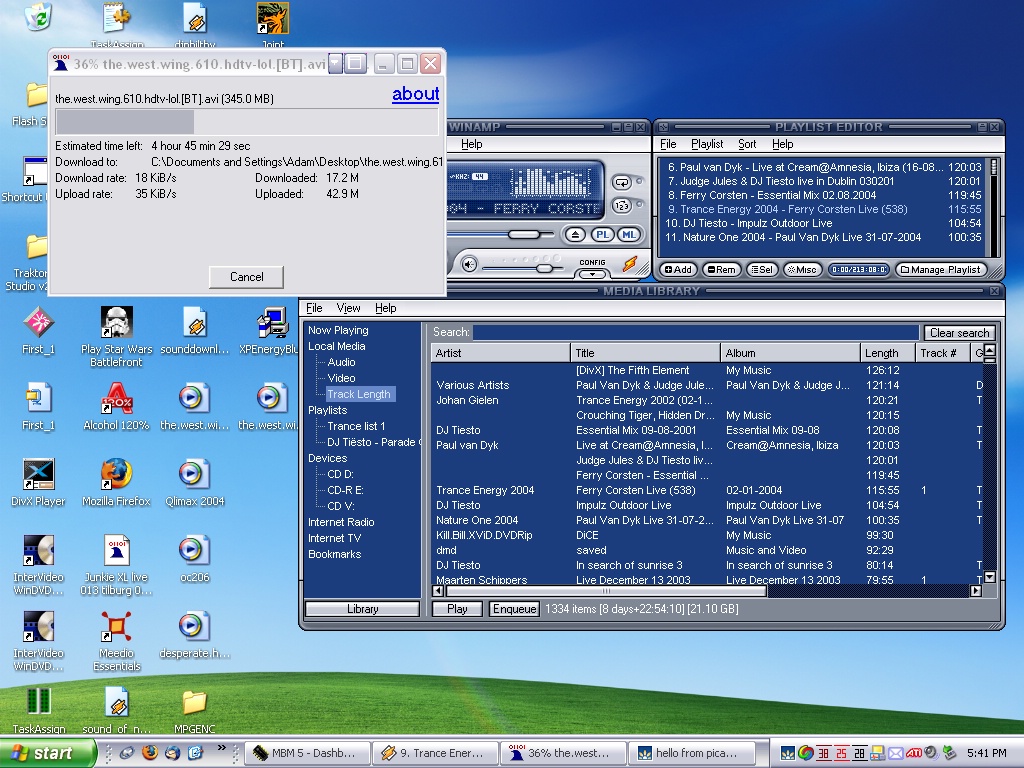
Task: Click the Winamp seek bar handle
Action: coord(524,234)
